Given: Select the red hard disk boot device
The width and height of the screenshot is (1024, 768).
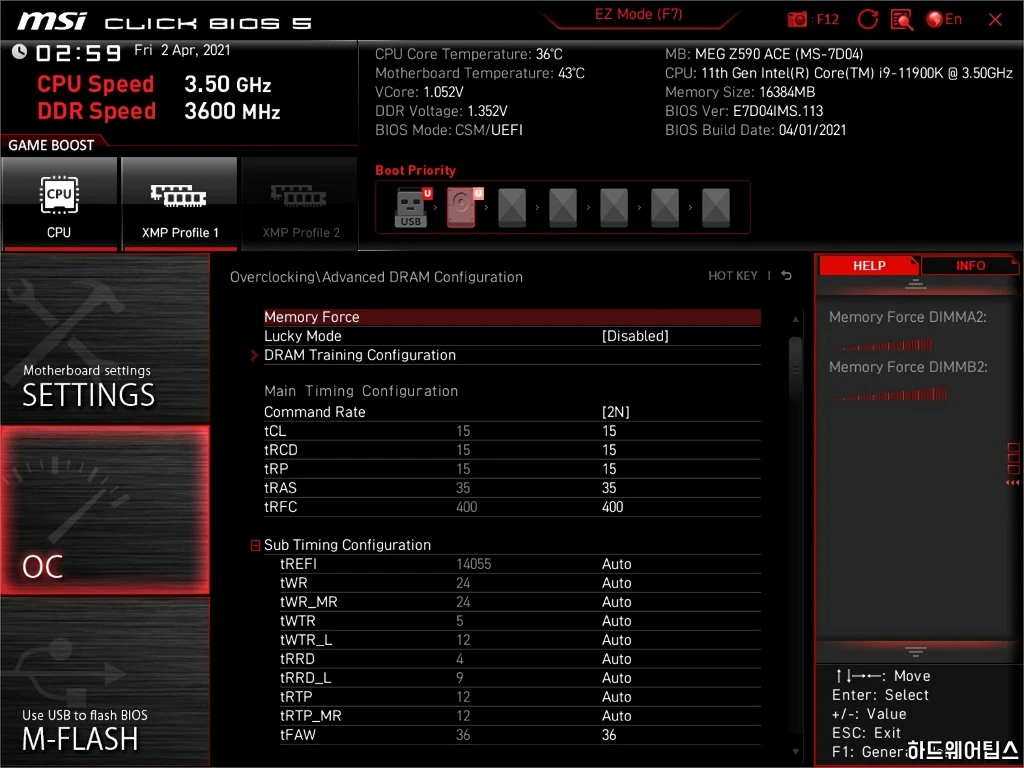Looking at the screenshot, I should coord(462,207).
